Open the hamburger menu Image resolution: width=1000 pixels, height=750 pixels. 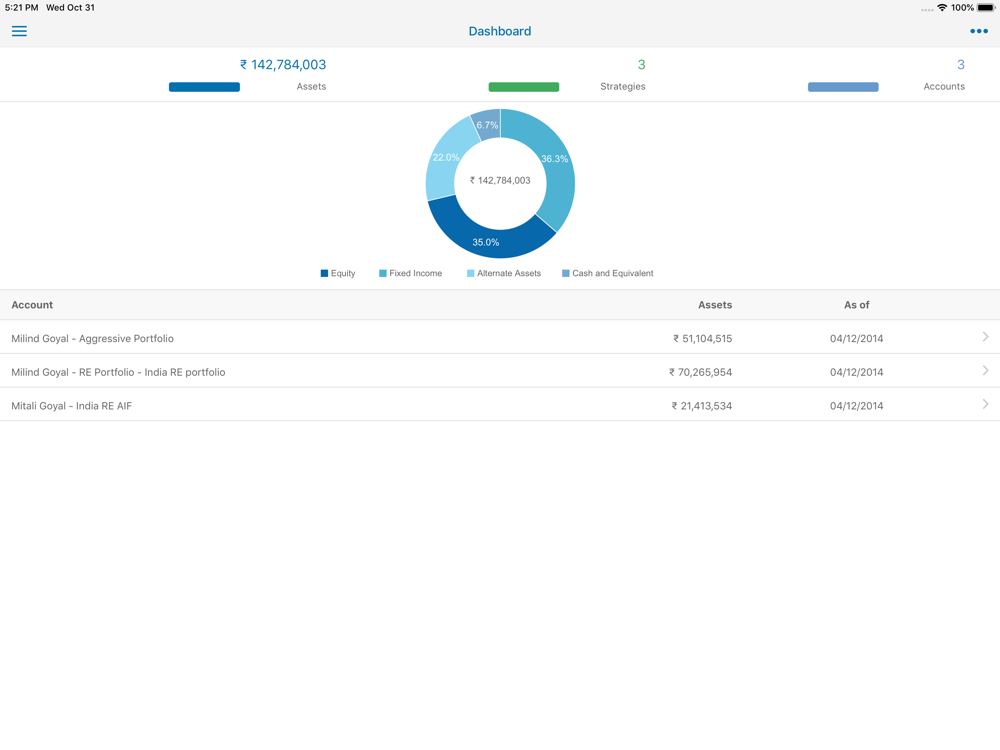[x=19, y=31]
